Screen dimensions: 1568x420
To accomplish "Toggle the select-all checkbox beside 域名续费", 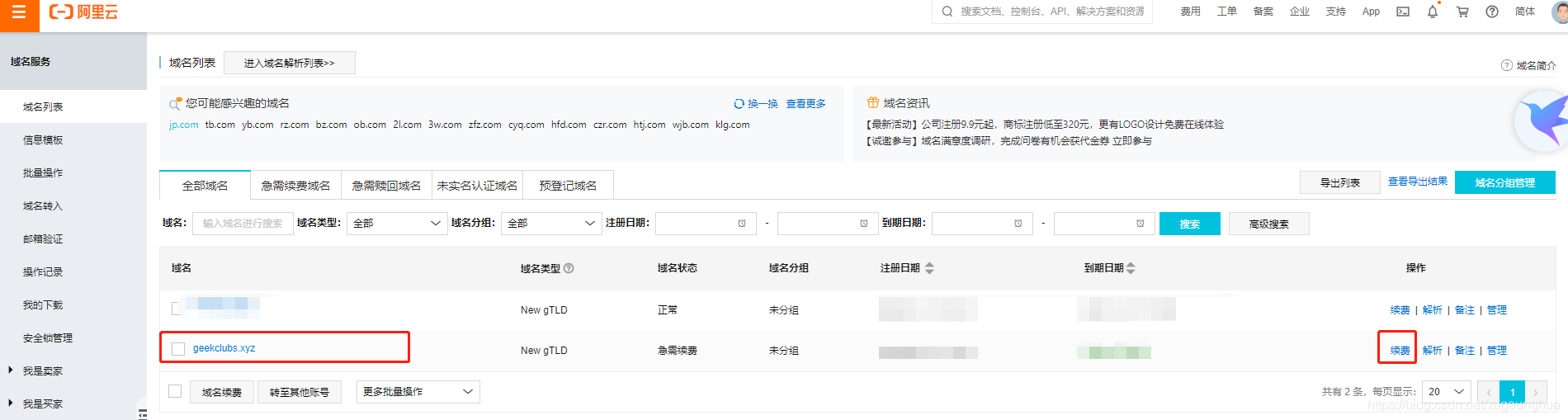I will point(175,391).
